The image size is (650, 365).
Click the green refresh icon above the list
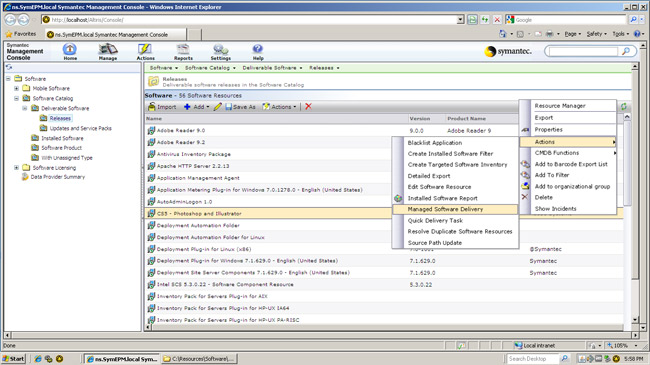click(x=623, y=107)
